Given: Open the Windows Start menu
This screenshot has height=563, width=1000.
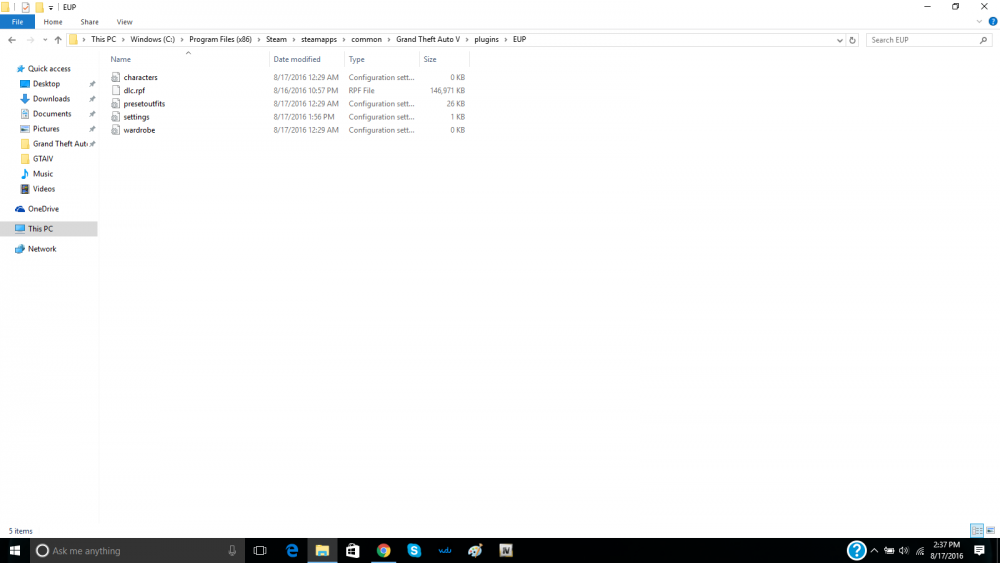Looking at the screenshot, I should [15, 550].
